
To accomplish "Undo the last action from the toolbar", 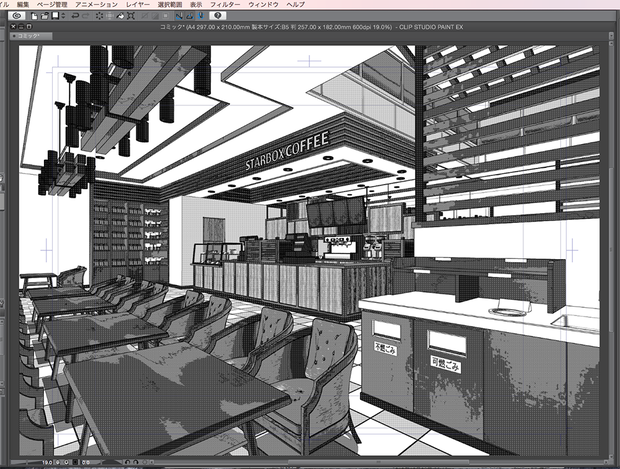I will [75, 16].
